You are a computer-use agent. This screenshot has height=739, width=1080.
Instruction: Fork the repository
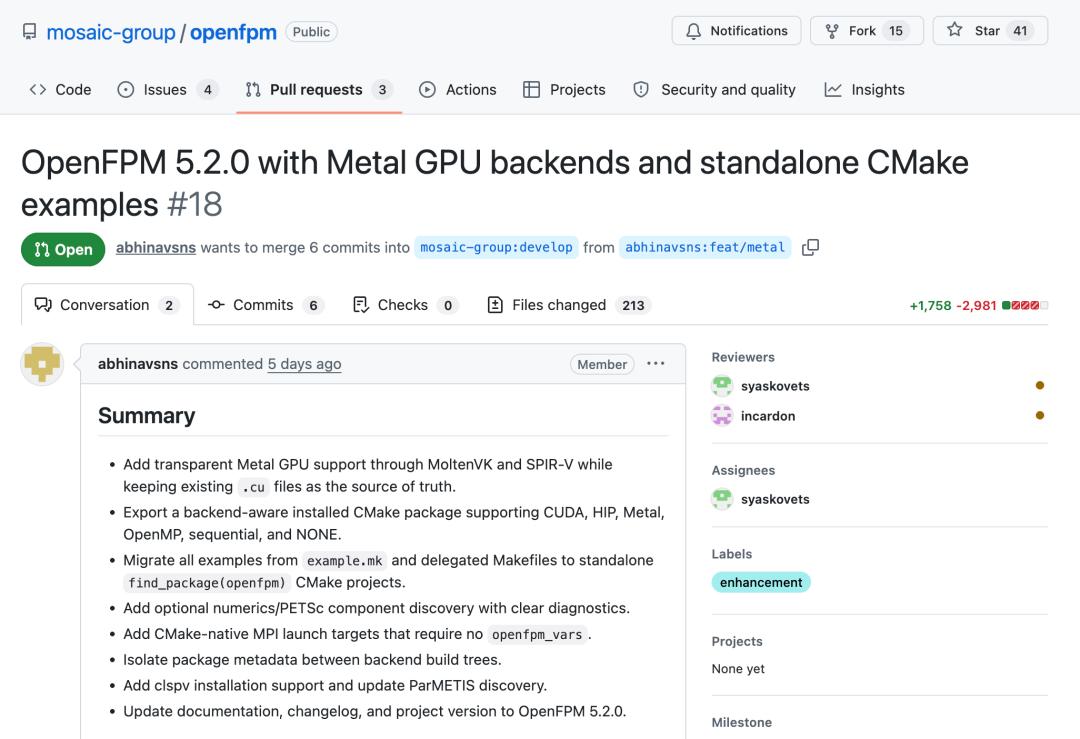866,31
